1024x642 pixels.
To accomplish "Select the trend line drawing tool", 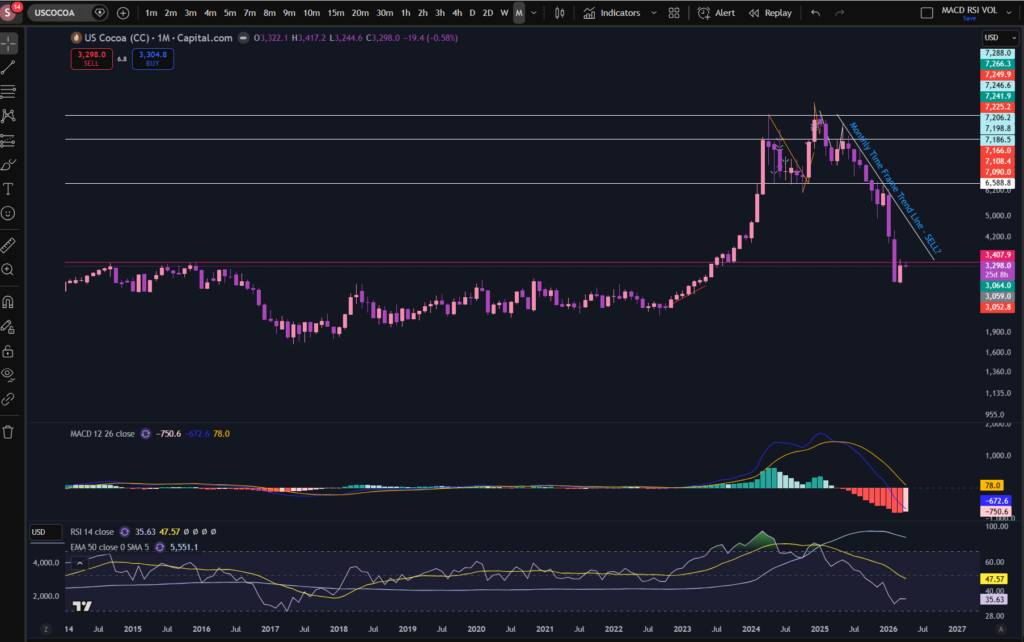I will coord(8,67).
